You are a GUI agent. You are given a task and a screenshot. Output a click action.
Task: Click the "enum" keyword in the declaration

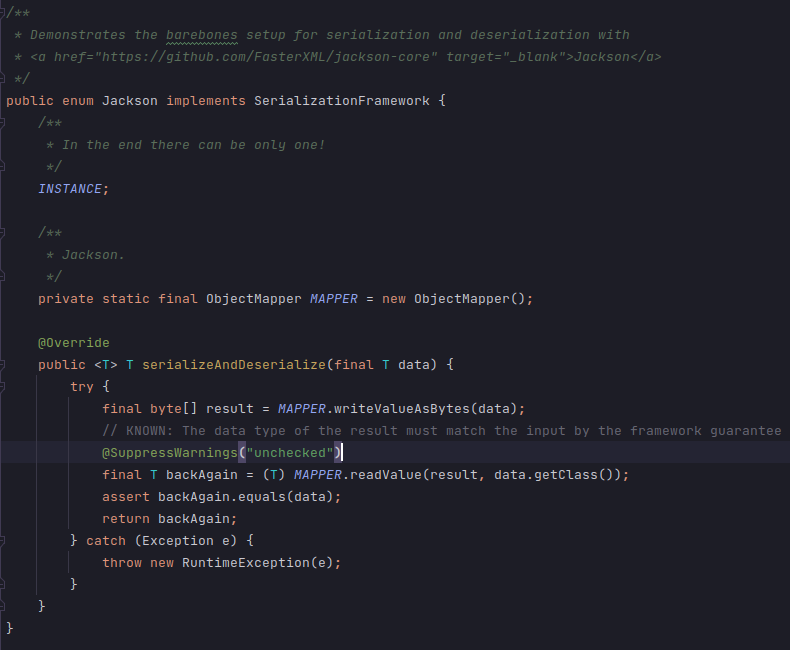(x=78, y=101)
